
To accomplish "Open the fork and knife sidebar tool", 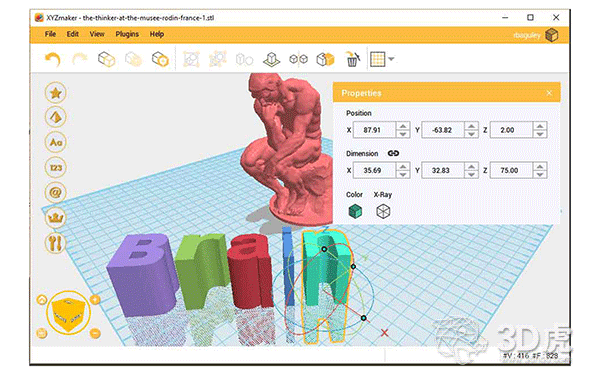I will click(55, 243).
